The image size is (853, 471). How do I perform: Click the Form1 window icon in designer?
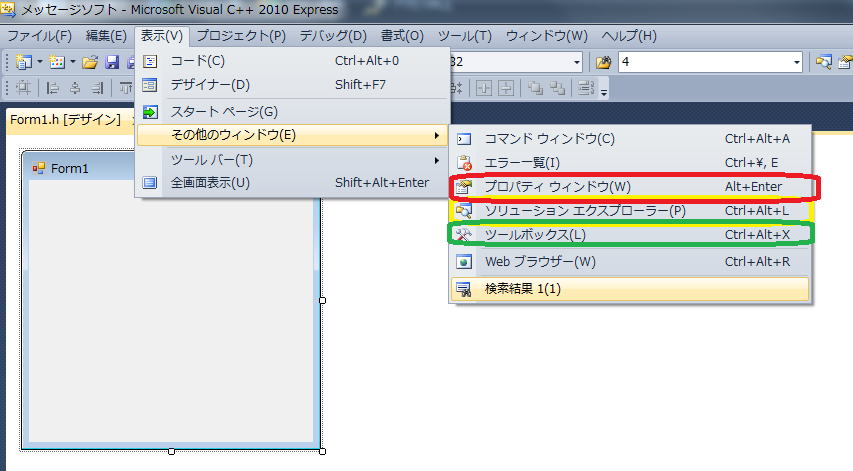pos(38,169)
